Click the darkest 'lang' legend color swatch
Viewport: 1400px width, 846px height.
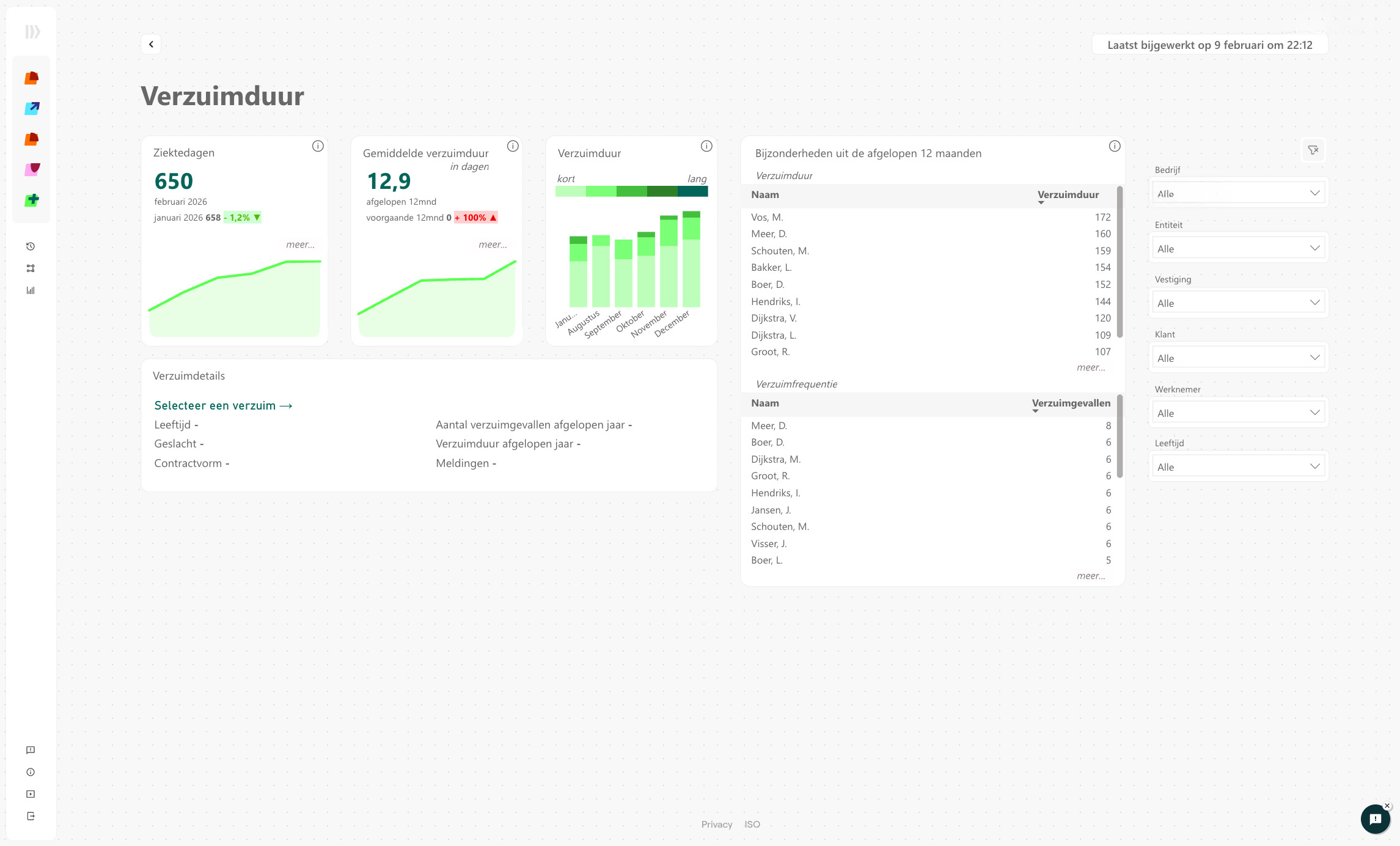coord(692,191)
